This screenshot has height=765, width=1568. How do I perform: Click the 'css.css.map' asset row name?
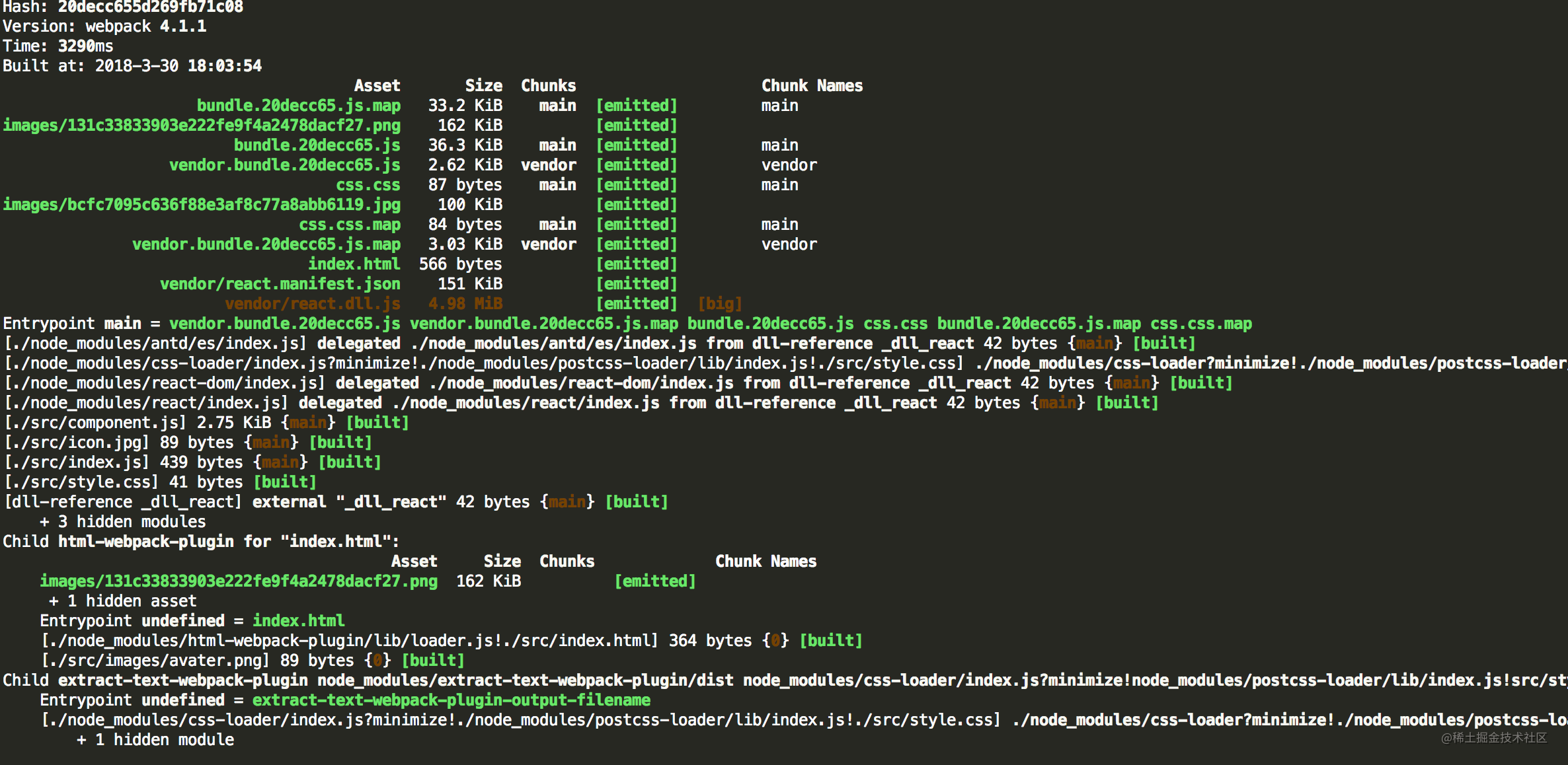click(350, 225)
